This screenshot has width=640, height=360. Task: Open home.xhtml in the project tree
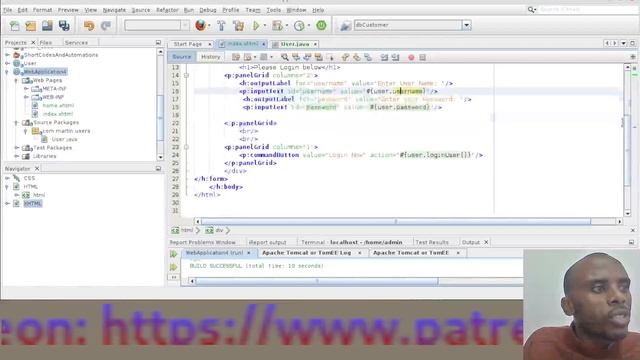pos(58,105)
